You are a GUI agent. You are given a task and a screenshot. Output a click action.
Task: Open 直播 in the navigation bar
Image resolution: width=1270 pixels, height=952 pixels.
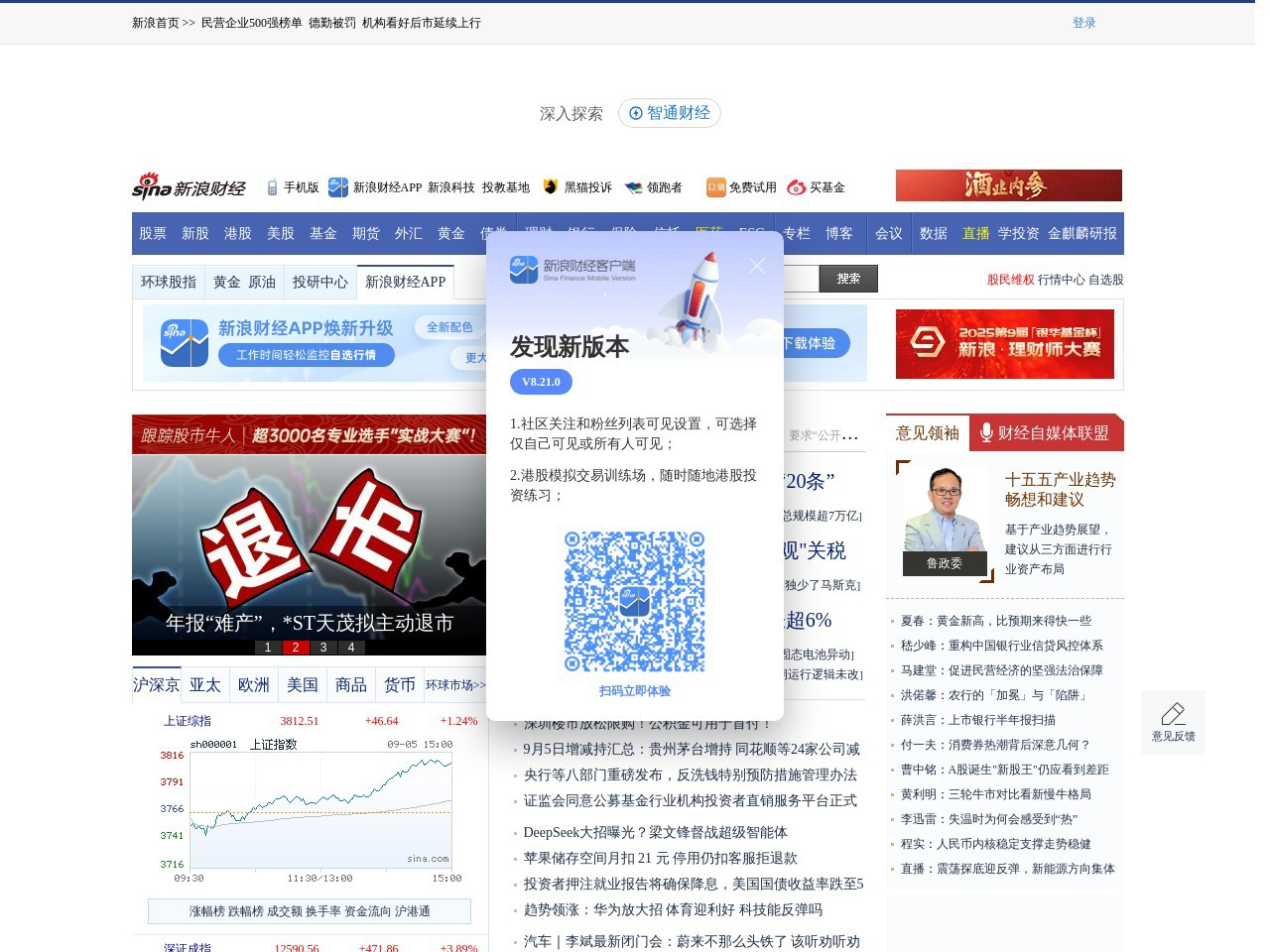pos(976,233)
